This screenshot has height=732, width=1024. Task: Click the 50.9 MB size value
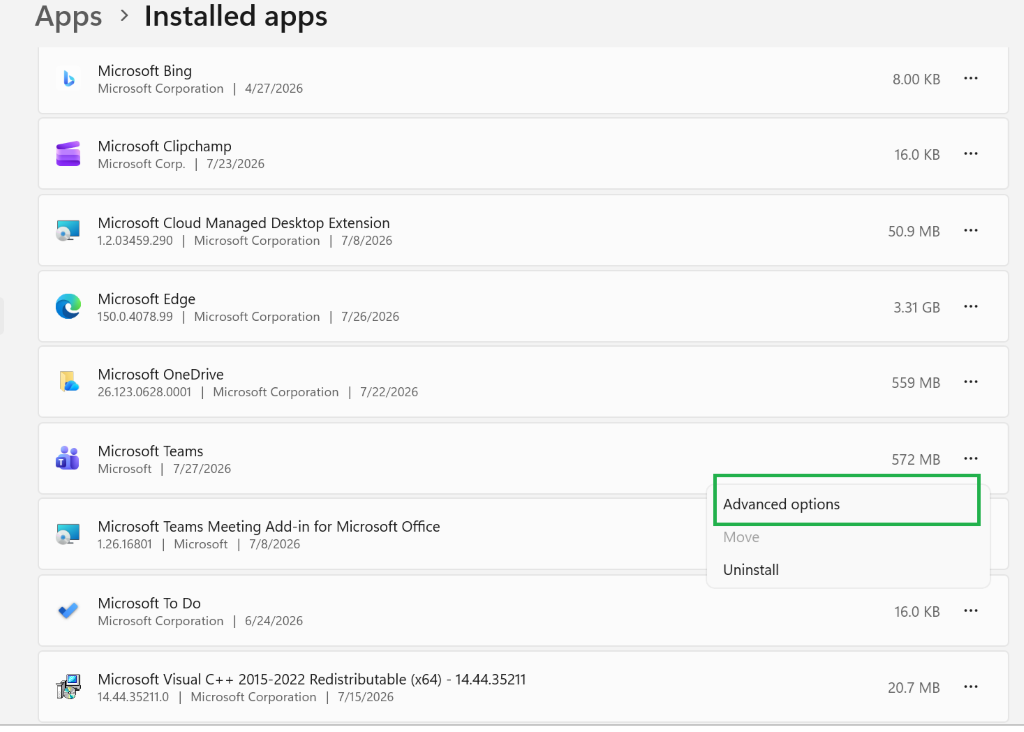point(914,231)
